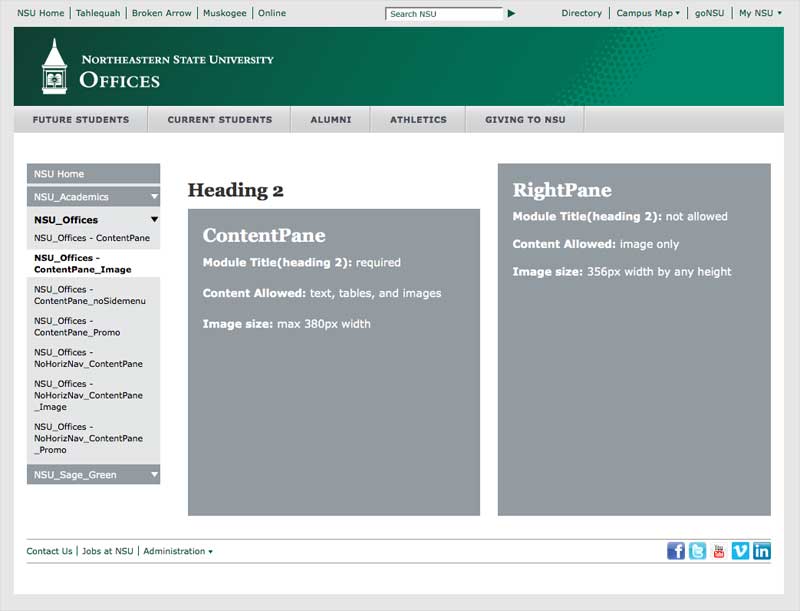
Task: Visit the Broken Arrow campus link
Action: pyautogui.click(x=161, y=13)
